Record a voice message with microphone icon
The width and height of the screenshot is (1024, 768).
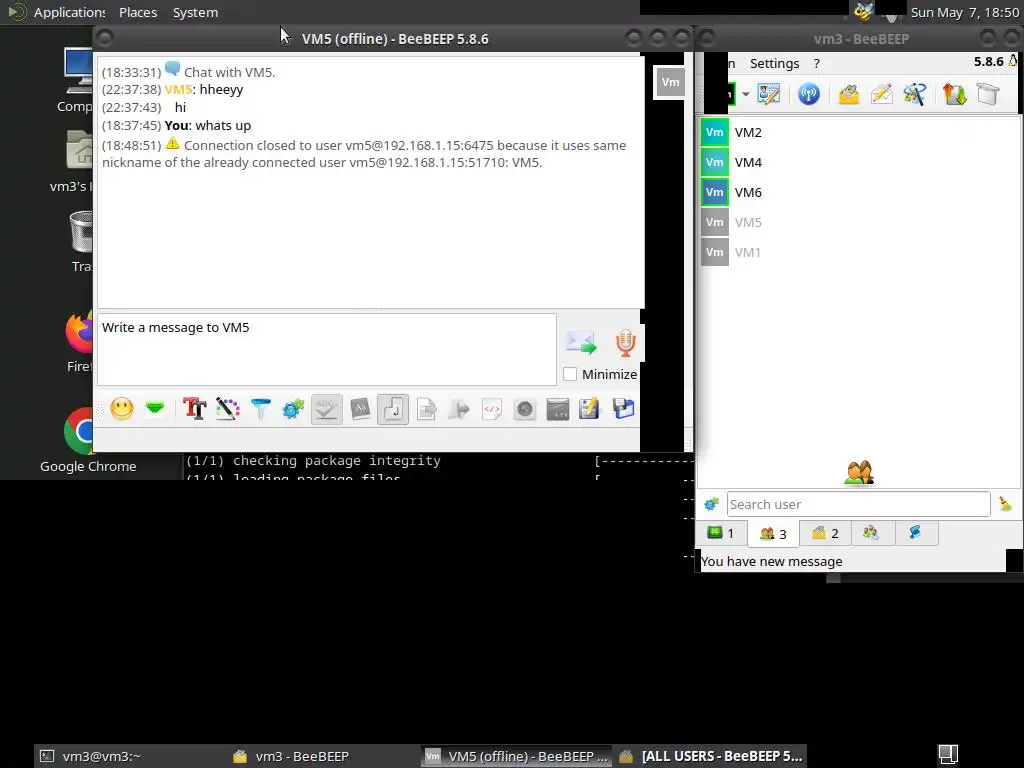point(625,343)
